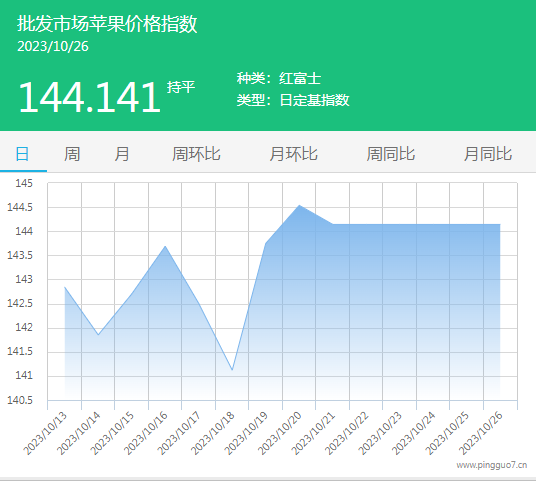536x481 pixels.
Task: Click the 批发市场苹果价格指数 title
Action: pyautogui.click(x=107, y=24)
